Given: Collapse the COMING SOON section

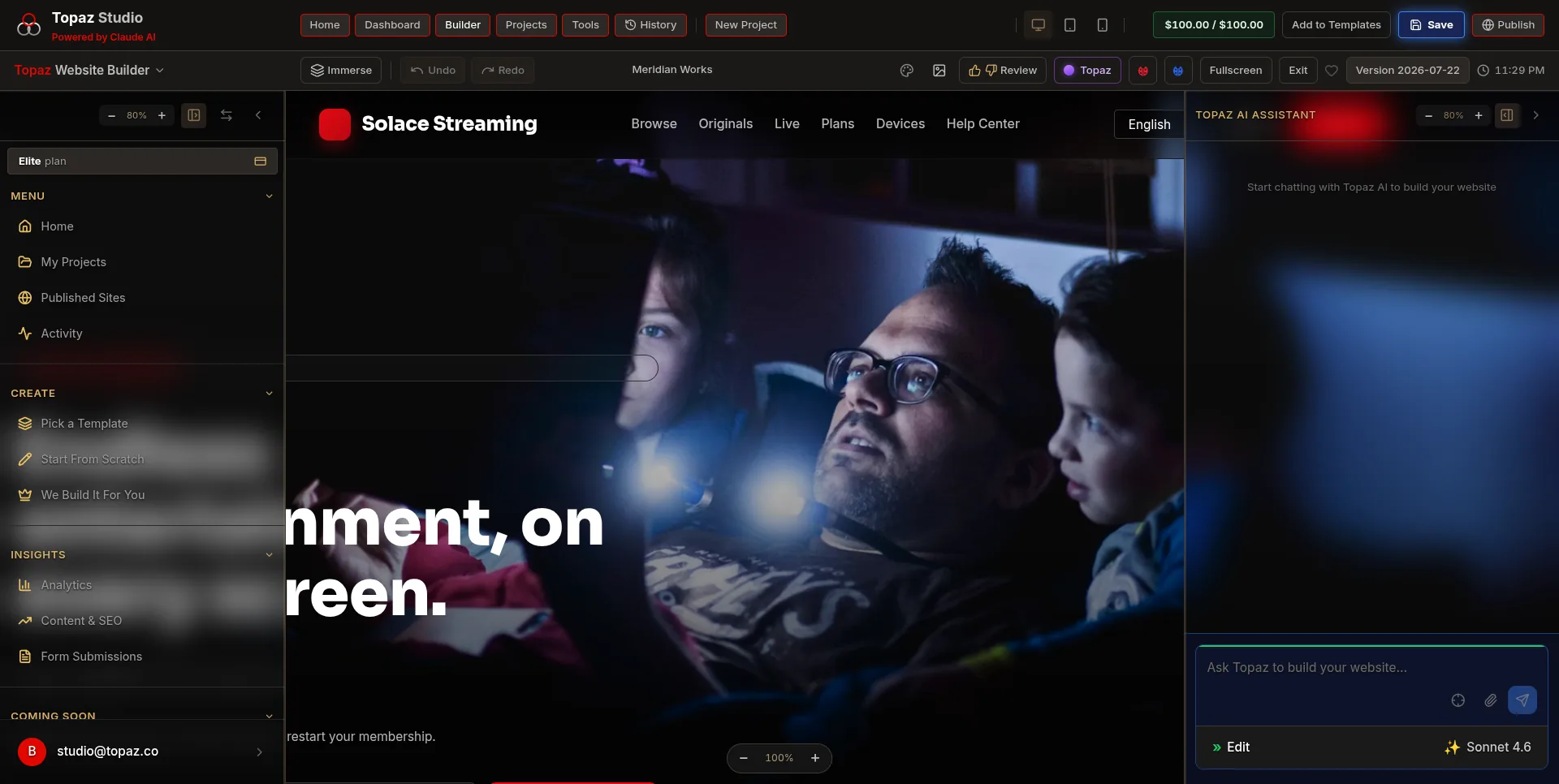Looking at the screenshot, I should point(269,716).
